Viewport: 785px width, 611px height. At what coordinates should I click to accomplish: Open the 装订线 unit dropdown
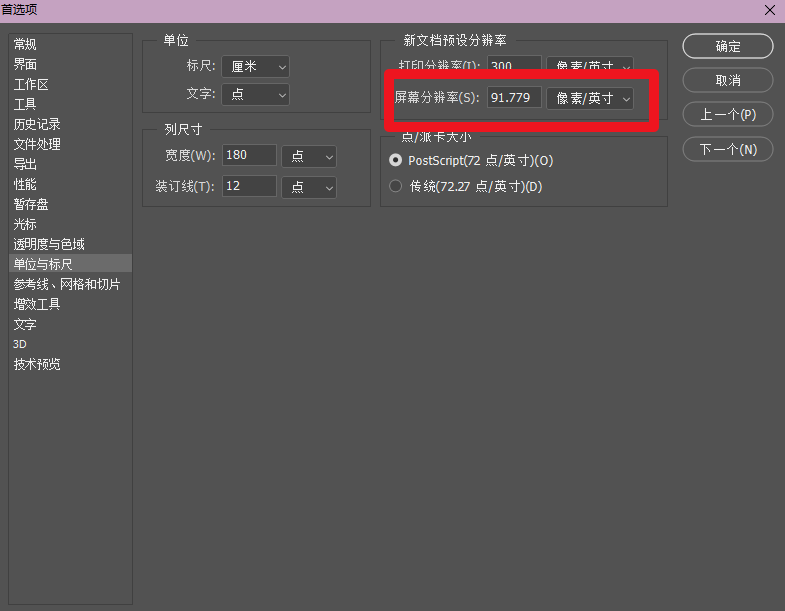click(309, 188)
